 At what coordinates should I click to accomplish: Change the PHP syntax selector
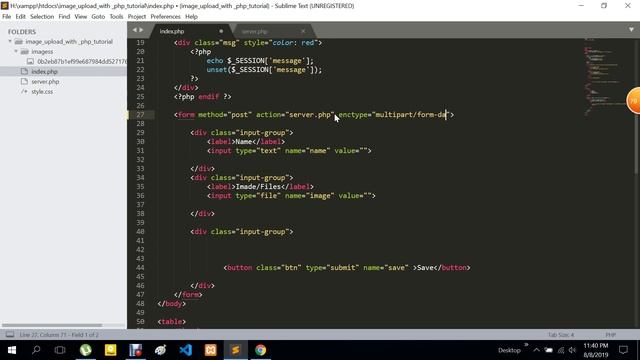[611, 335]
